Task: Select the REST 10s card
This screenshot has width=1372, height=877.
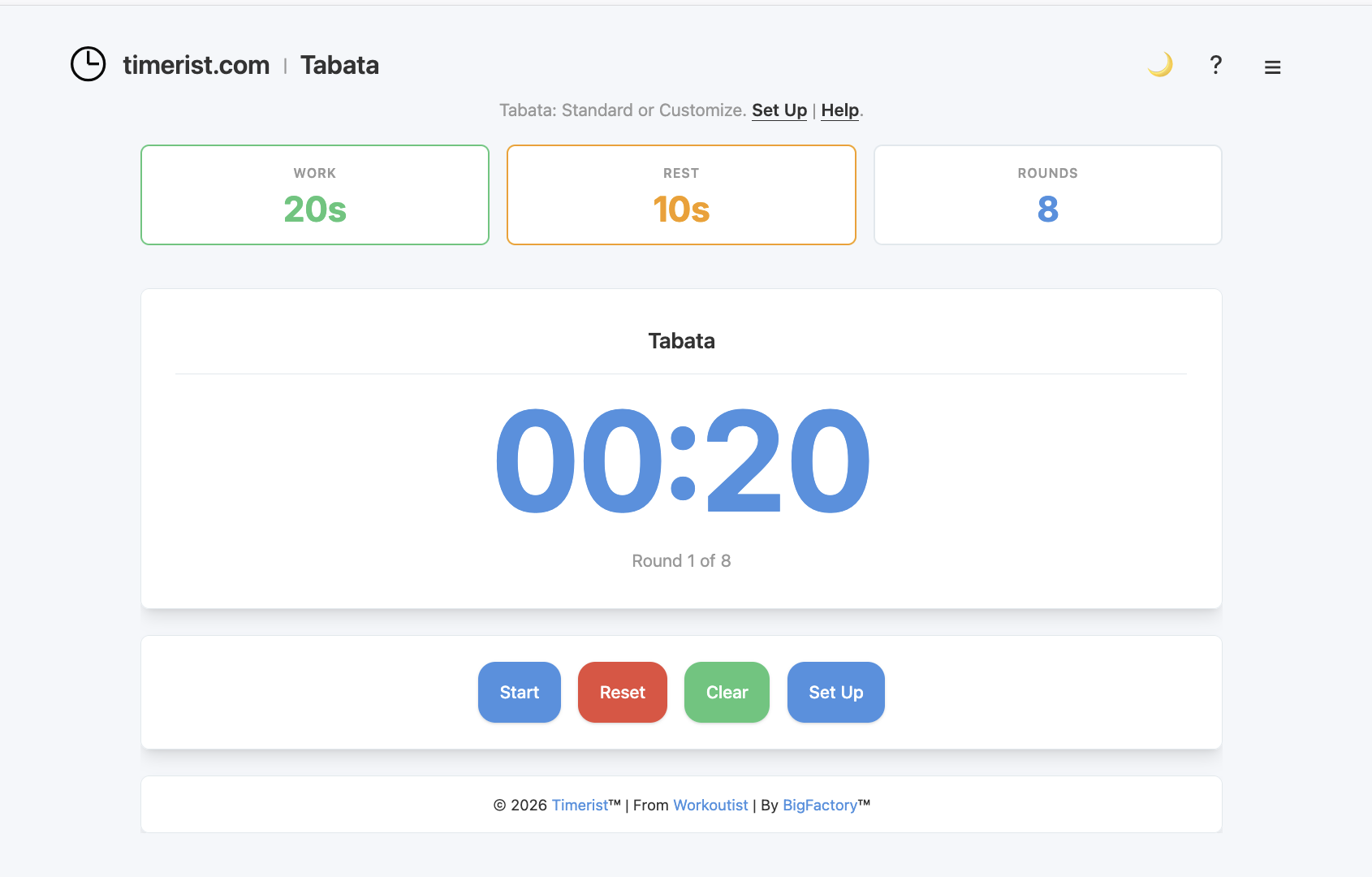Action: 681,195
